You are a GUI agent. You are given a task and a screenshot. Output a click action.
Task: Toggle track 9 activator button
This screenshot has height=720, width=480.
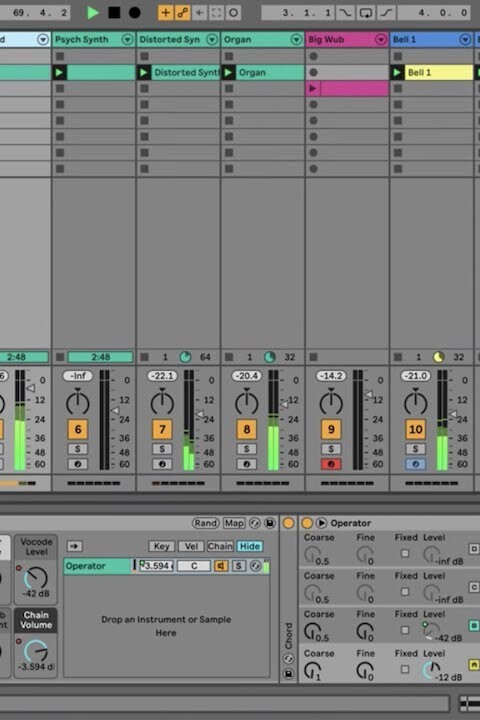[331, 429]
